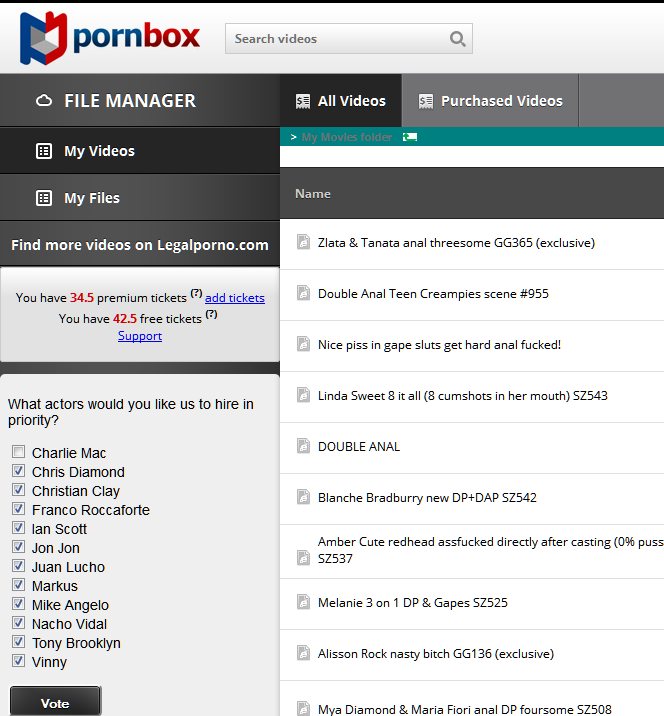Check the Charlie Mac checkbox

pyautogui.click(x=18, y=453)
